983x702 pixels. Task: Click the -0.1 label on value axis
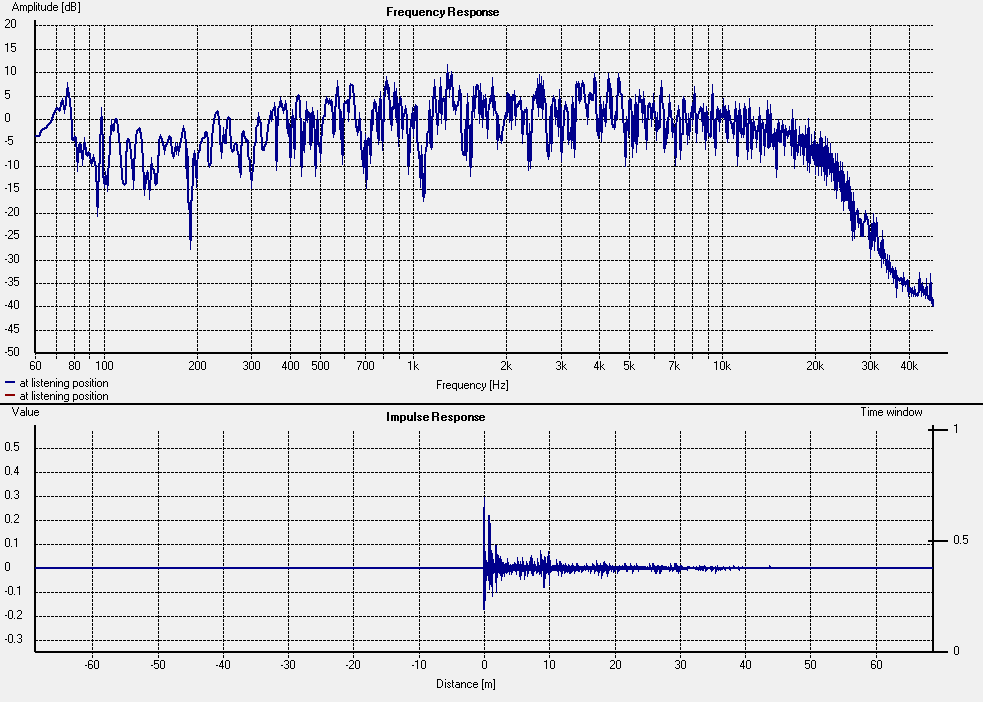click(x=13, y=591)
